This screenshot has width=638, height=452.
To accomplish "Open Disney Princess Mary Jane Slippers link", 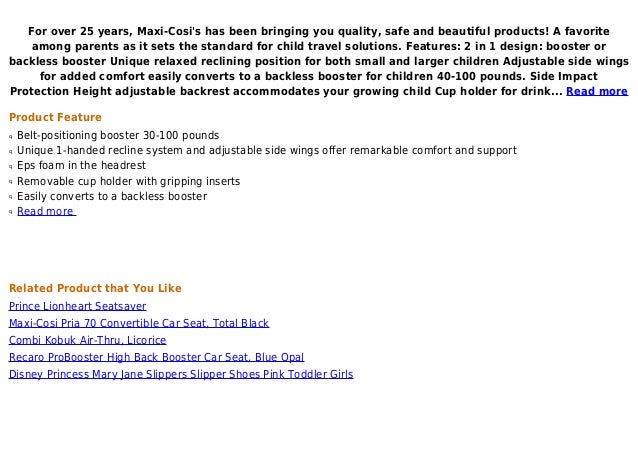I will point(181,374).
